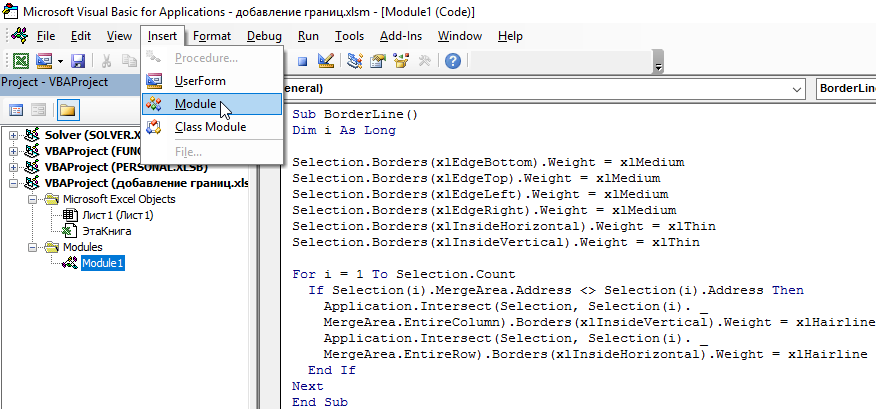Image resolution: width=876 pixels, height=409 pixels.
Task: Click the Reset (stop) toolbar icon
Action: pyautogui.click(x=303, y=61)
